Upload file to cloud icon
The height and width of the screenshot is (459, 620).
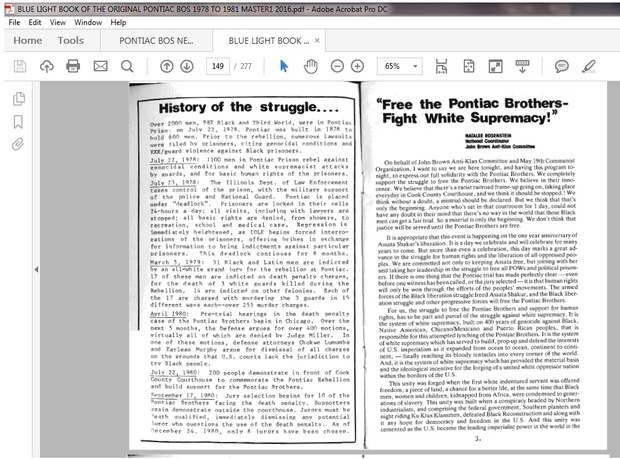(x=47, y=66)
